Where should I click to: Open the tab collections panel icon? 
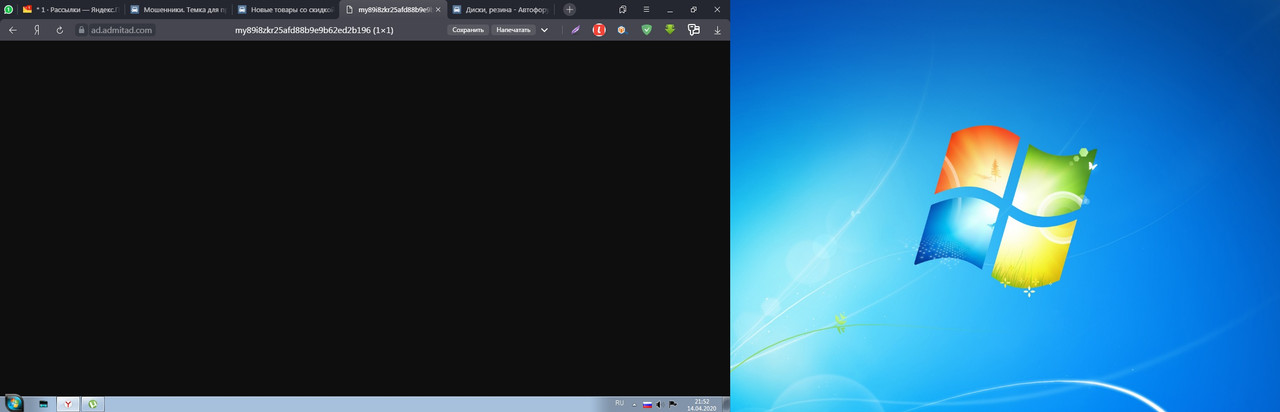pyautogui.click(x=622, y=9)
